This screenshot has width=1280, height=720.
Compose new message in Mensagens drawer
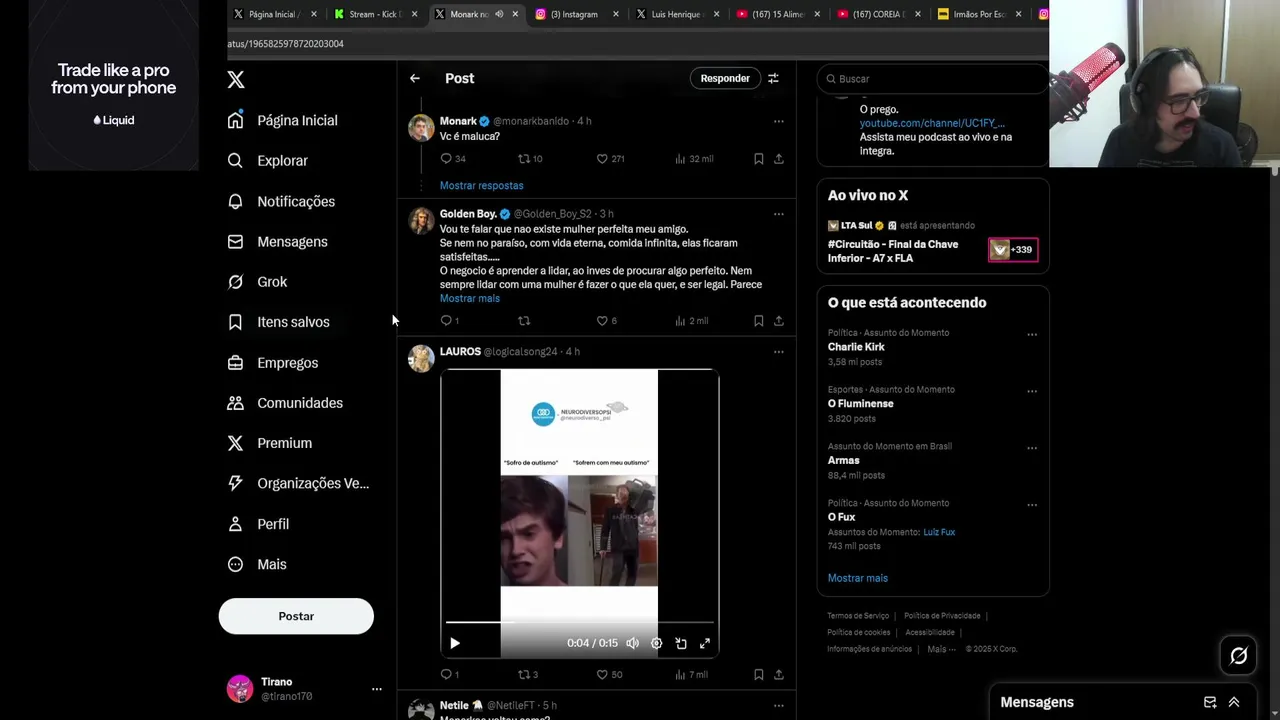(1210, 702)
